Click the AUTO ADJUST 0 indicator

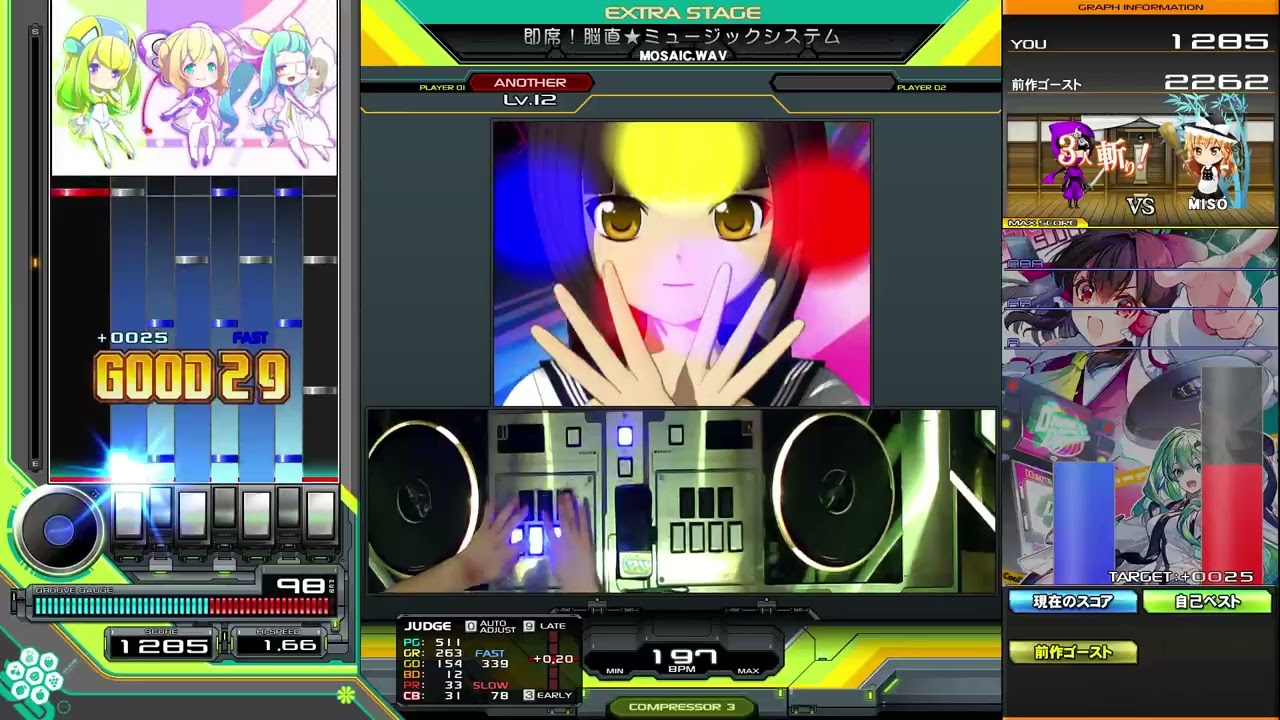point(492,626)
